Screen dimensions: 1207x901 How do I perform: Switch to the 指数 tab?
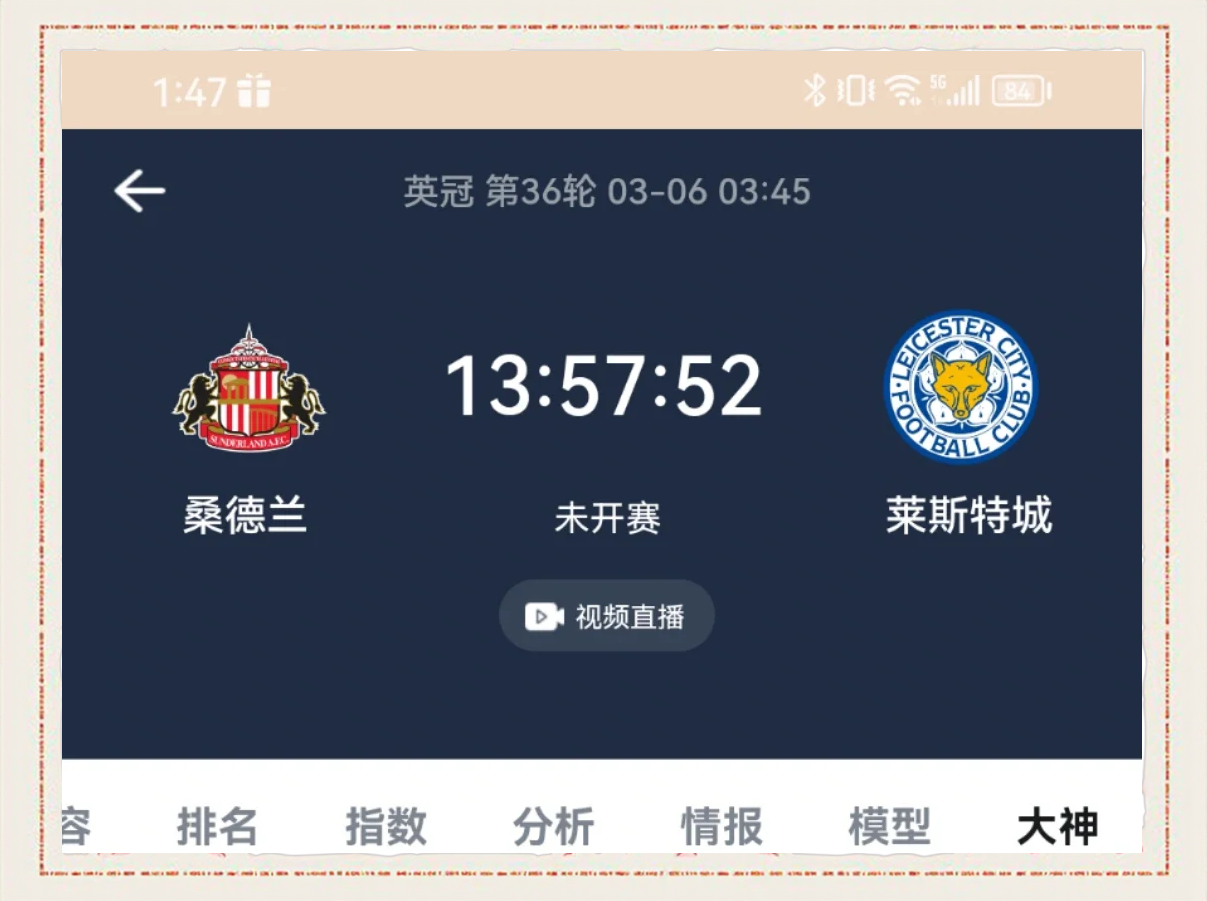tap(386, 827)
